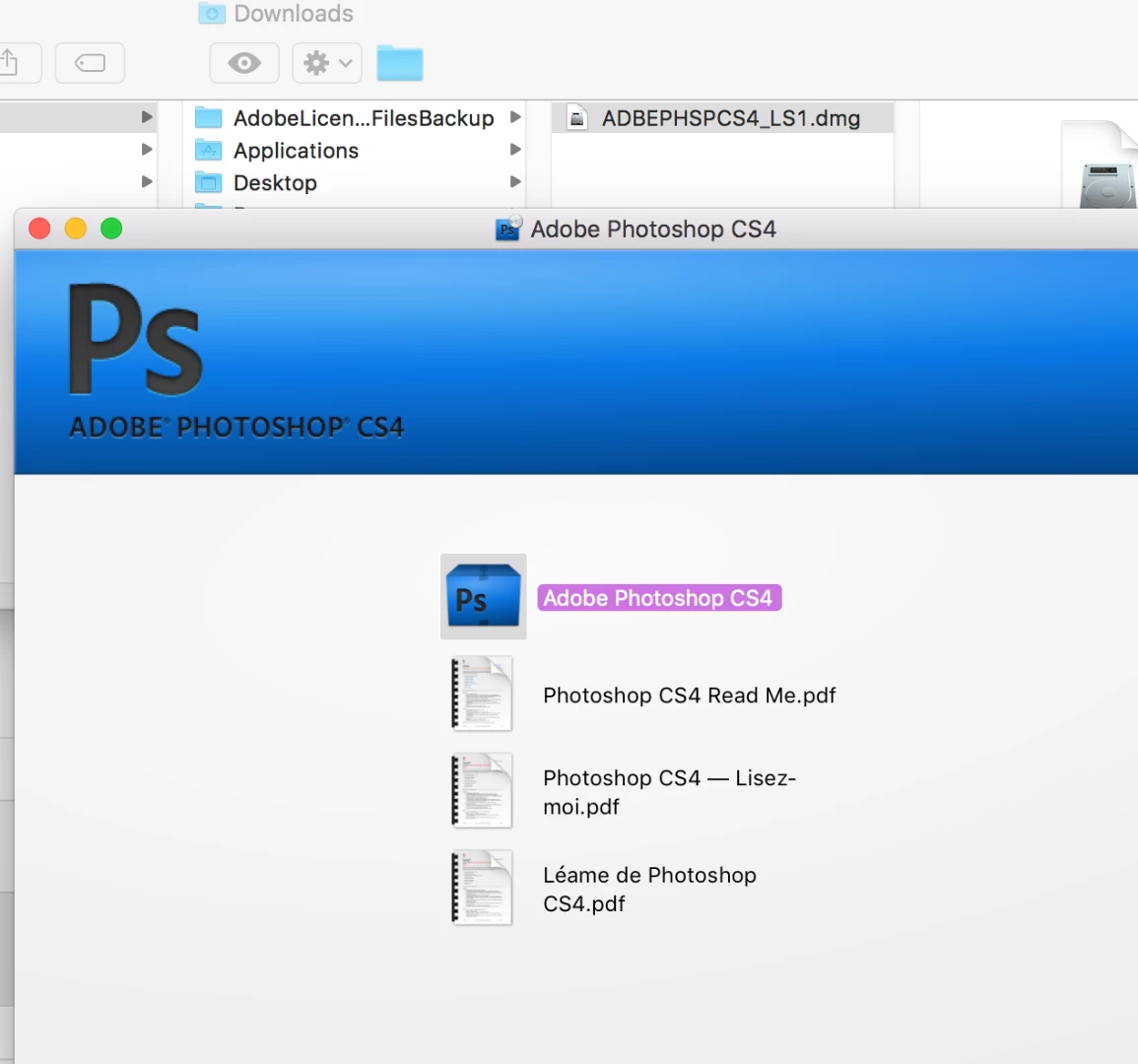This screenshot has width=1138, height=1064.
Task: Select the highlighted Adobe Photoshop CS4 label
Action: (x=659, y=598)
